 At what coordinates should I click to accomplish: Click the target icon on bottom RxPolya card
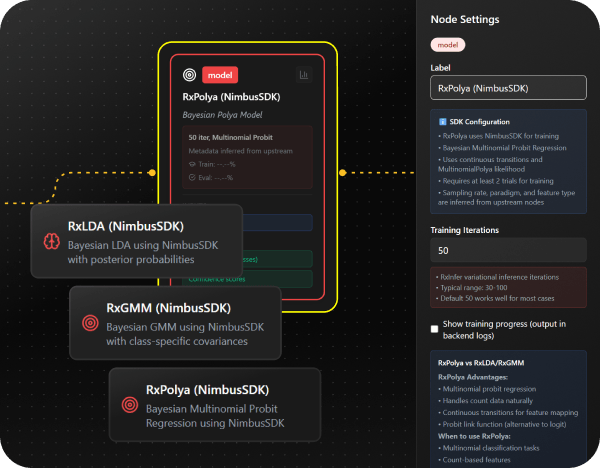point(129,404)
